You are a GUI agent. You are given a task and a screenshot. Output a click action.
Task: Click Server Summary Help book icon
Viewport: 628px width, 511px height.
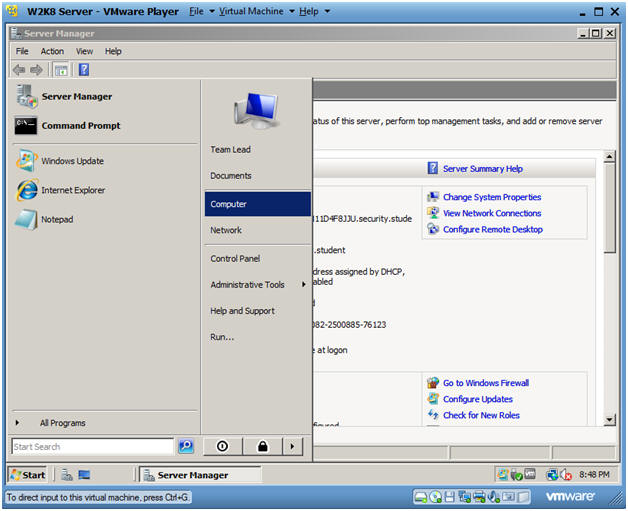[x=433, y=168]
